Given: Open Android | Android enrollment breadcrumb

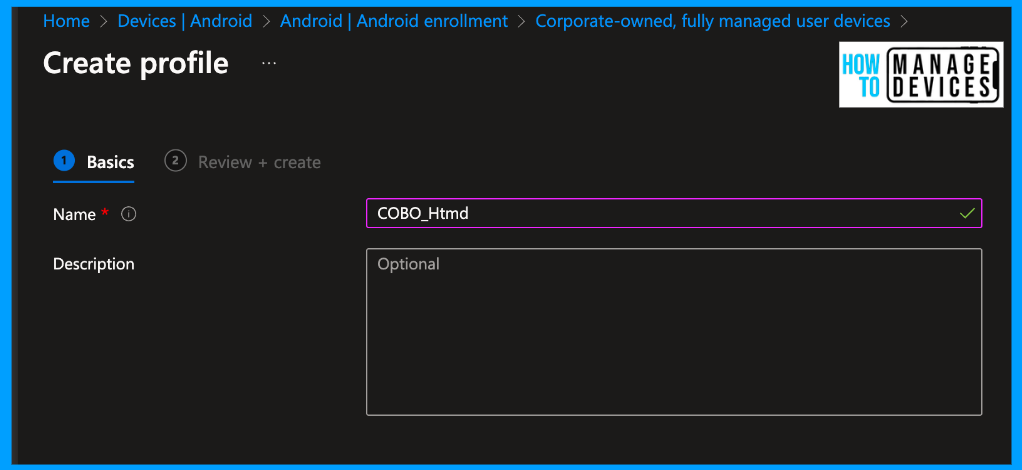Looking at the screenshot, I should point(394,21).
